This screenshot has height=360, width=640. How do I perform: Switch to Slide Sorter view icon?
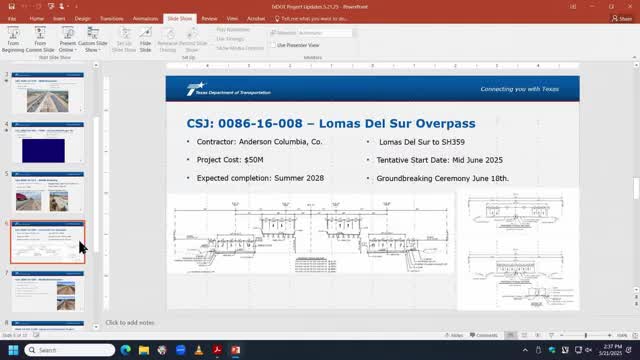tap(524, 335)
